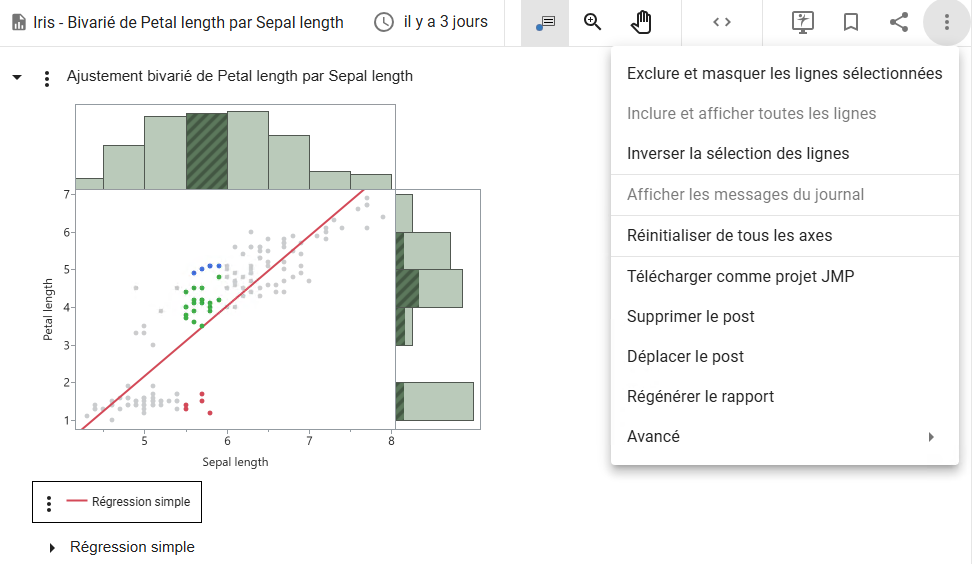This screenshot has height=564, width=972.
Task: Expand the Régression simple section
Action: click(53, 548)
